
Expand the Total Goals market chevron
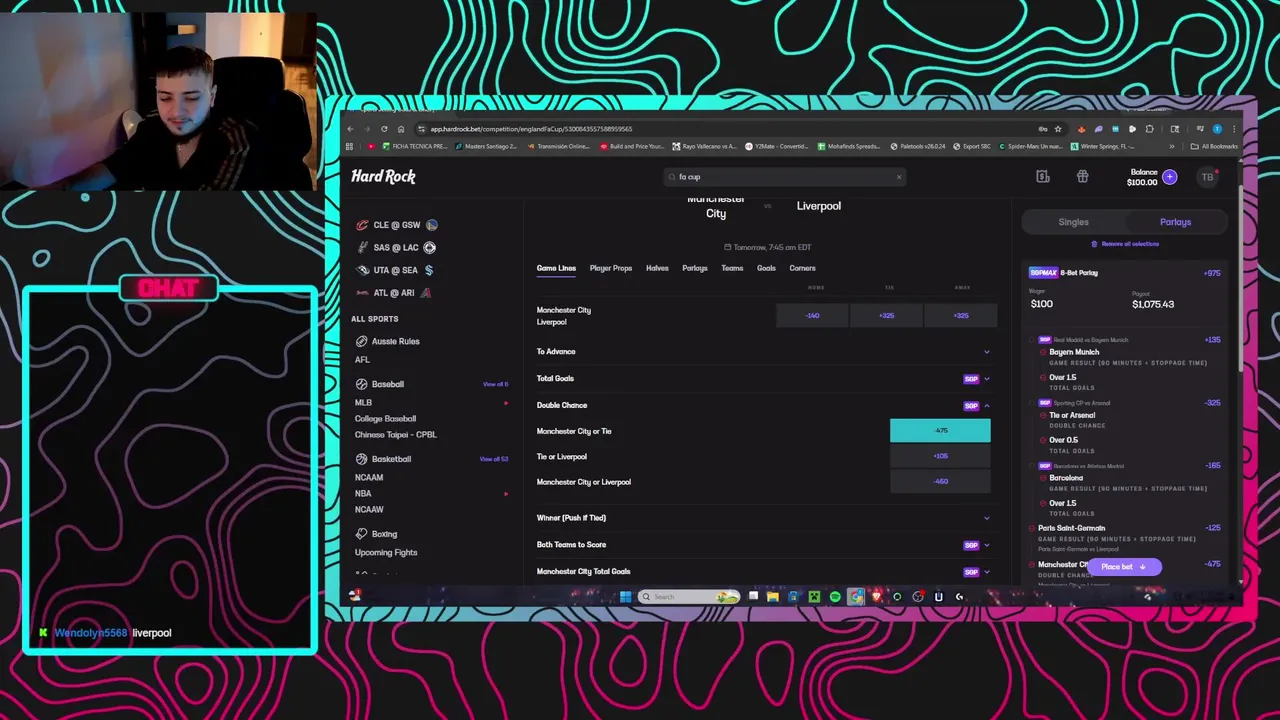point(986,379)
